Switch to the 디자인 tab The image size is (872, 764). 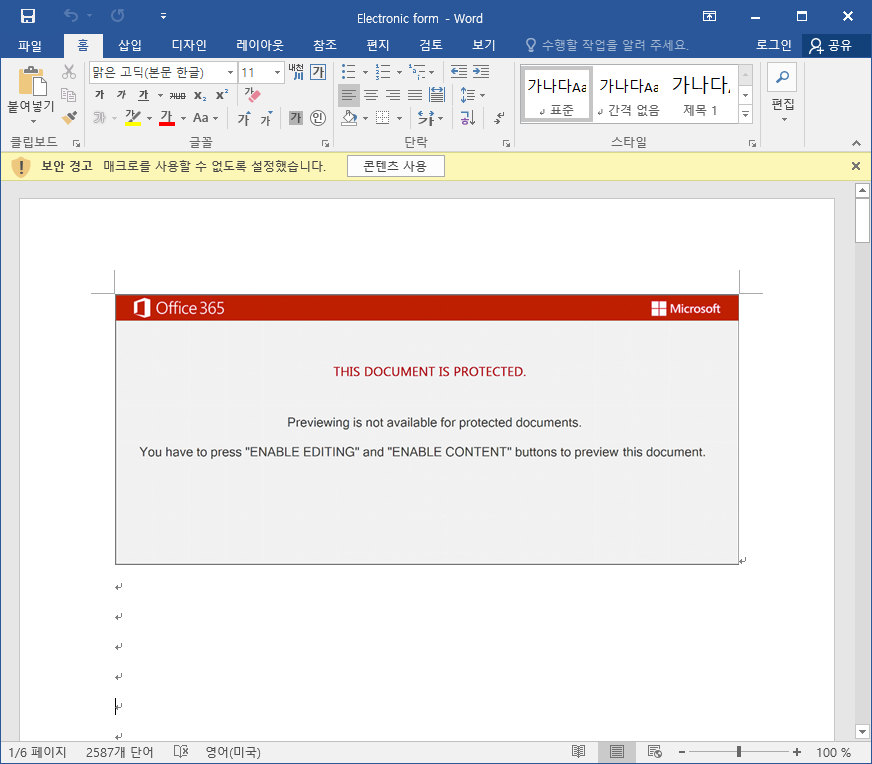189,46
